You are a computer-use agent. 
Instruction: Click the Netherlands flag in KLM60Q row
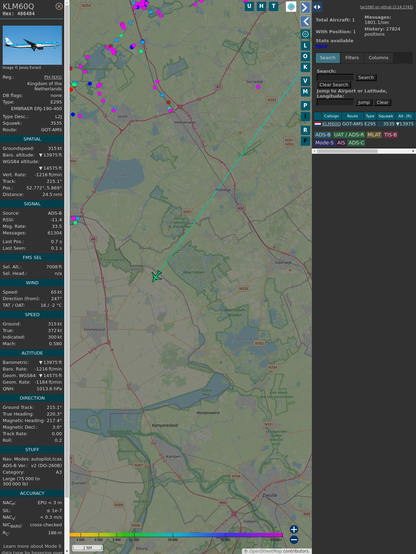[318, 124]
